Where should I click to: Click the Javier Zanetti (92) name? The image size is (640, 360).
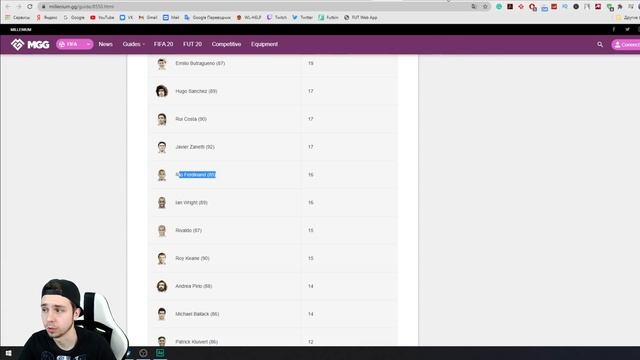pyautogui.click(x=195, y=147)
